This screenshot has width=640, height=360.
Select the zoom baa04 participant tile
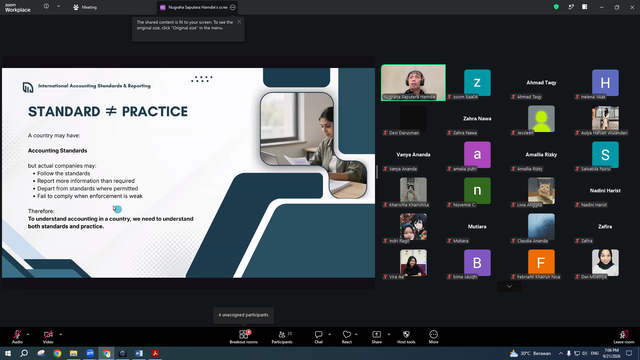tap(477, 82)
